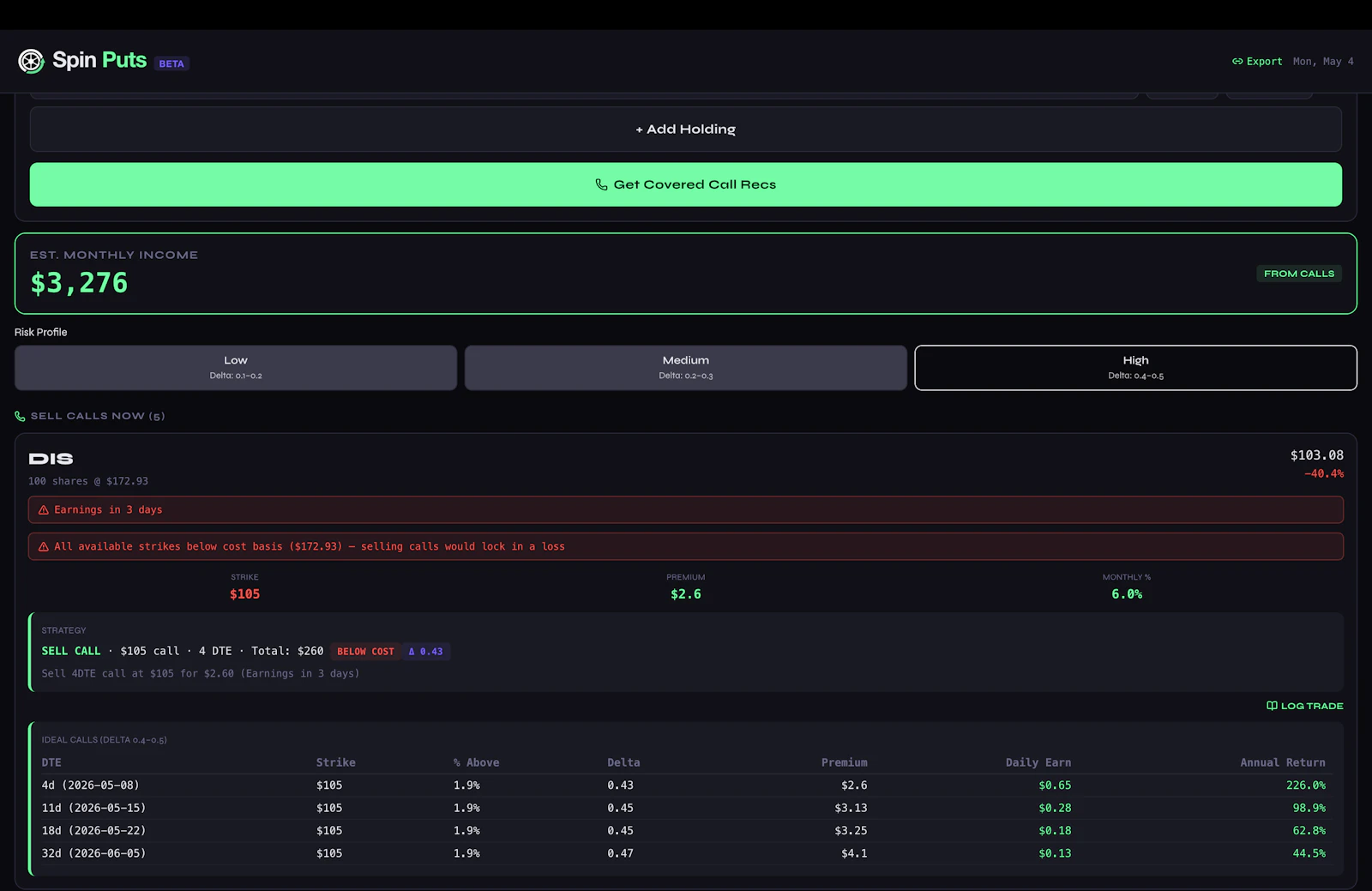Click the $3.25 premium value
Screen dimensions: 1372x891
point(851,831)
